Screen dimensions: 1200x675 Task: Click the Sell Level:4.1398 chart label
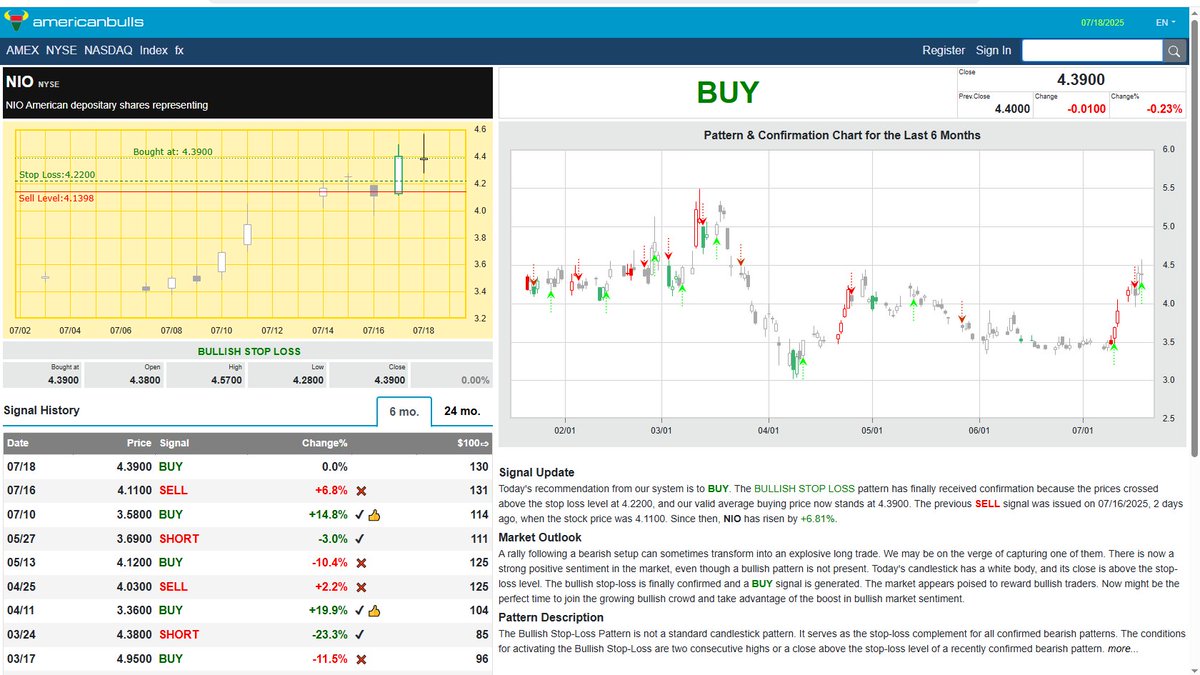57,198
